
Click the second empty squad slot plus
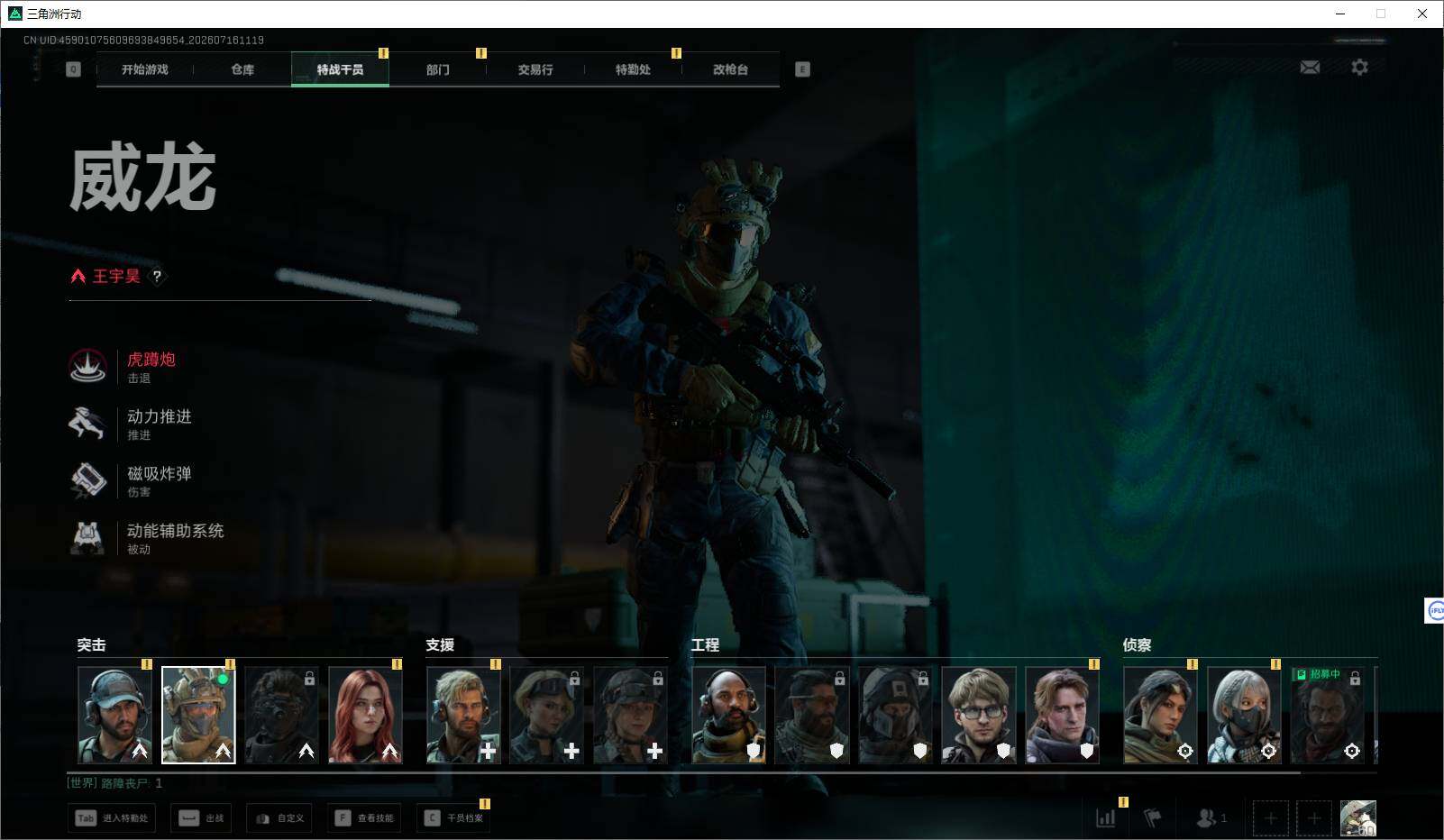(x=1314, y=818)
